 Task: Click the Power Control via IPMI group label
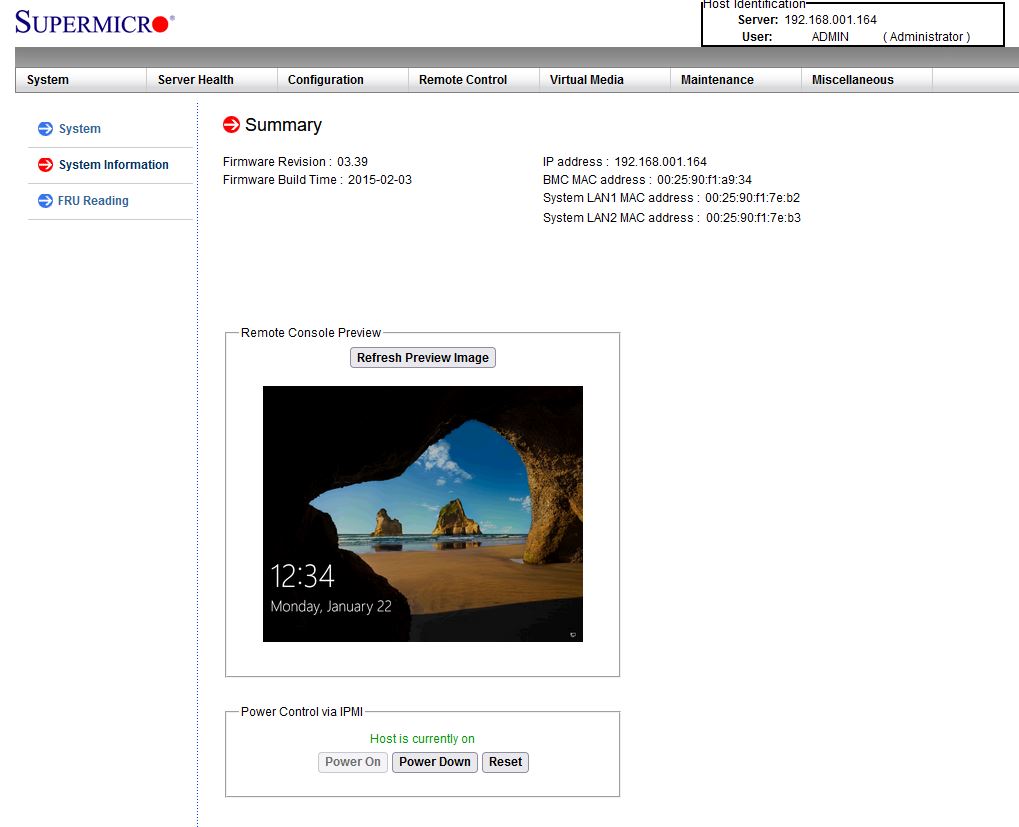[x=302, y=712]
